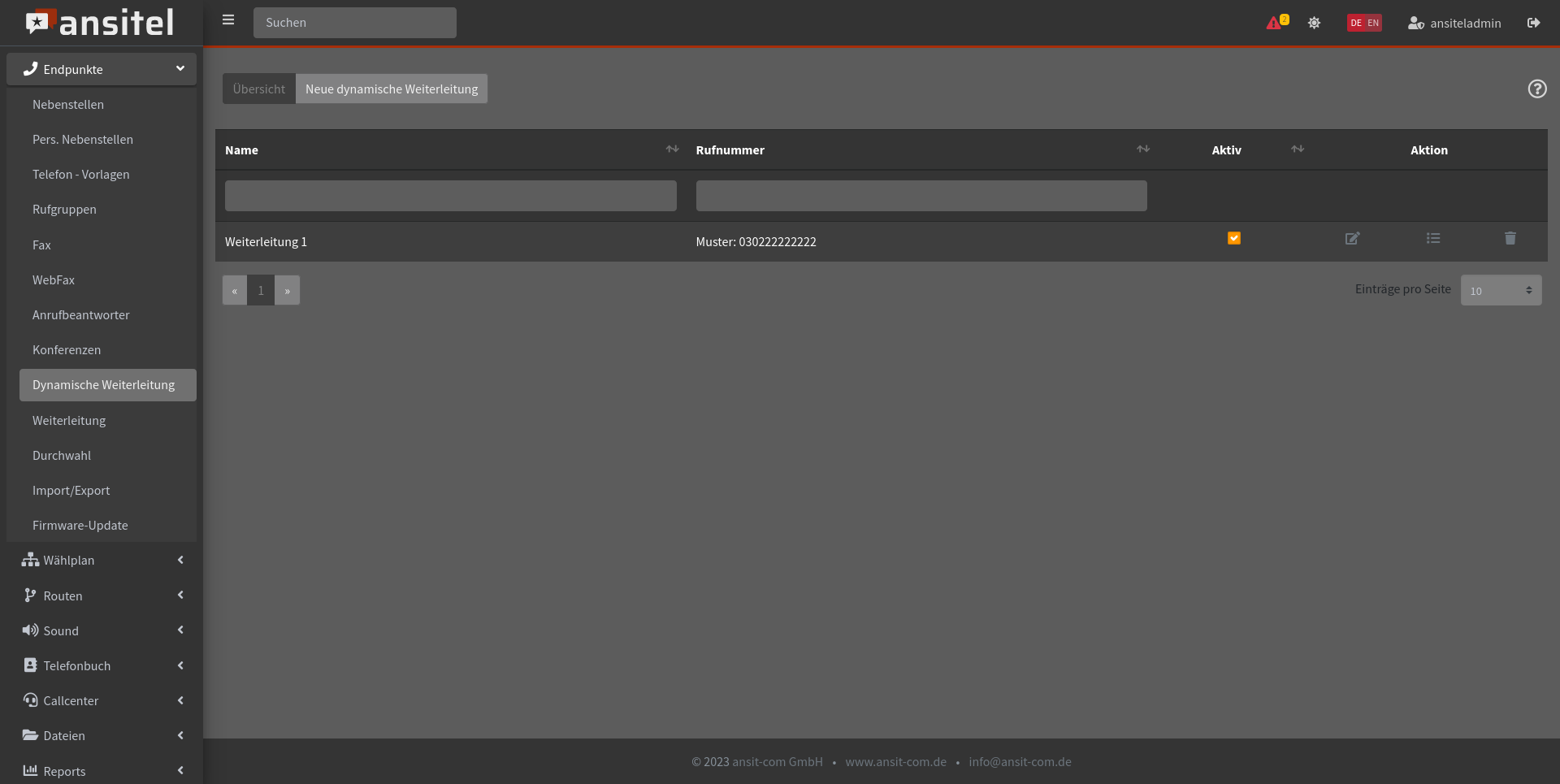Screen dimensions: 1560x784
Task: Log out using the exit icon
Action: click(x=1534, y=23)
